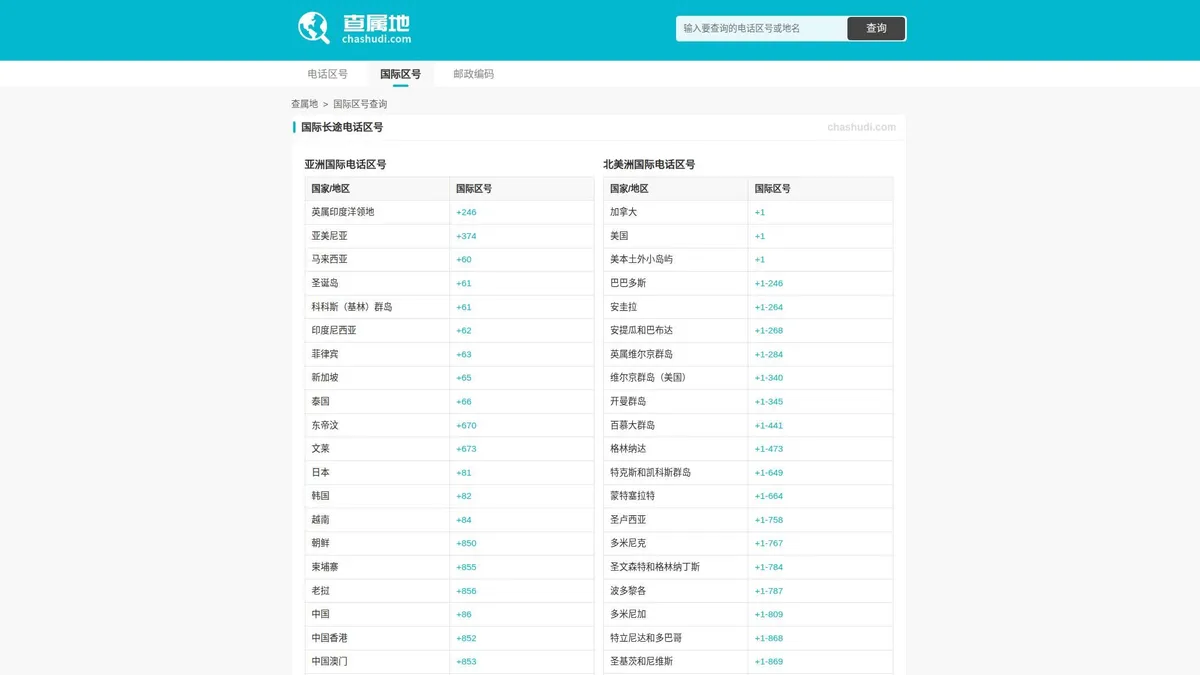Click the +850 link for 朝鲜
Image resolution: width=1200 pixels, height=675 pixels.
[466, 543]
